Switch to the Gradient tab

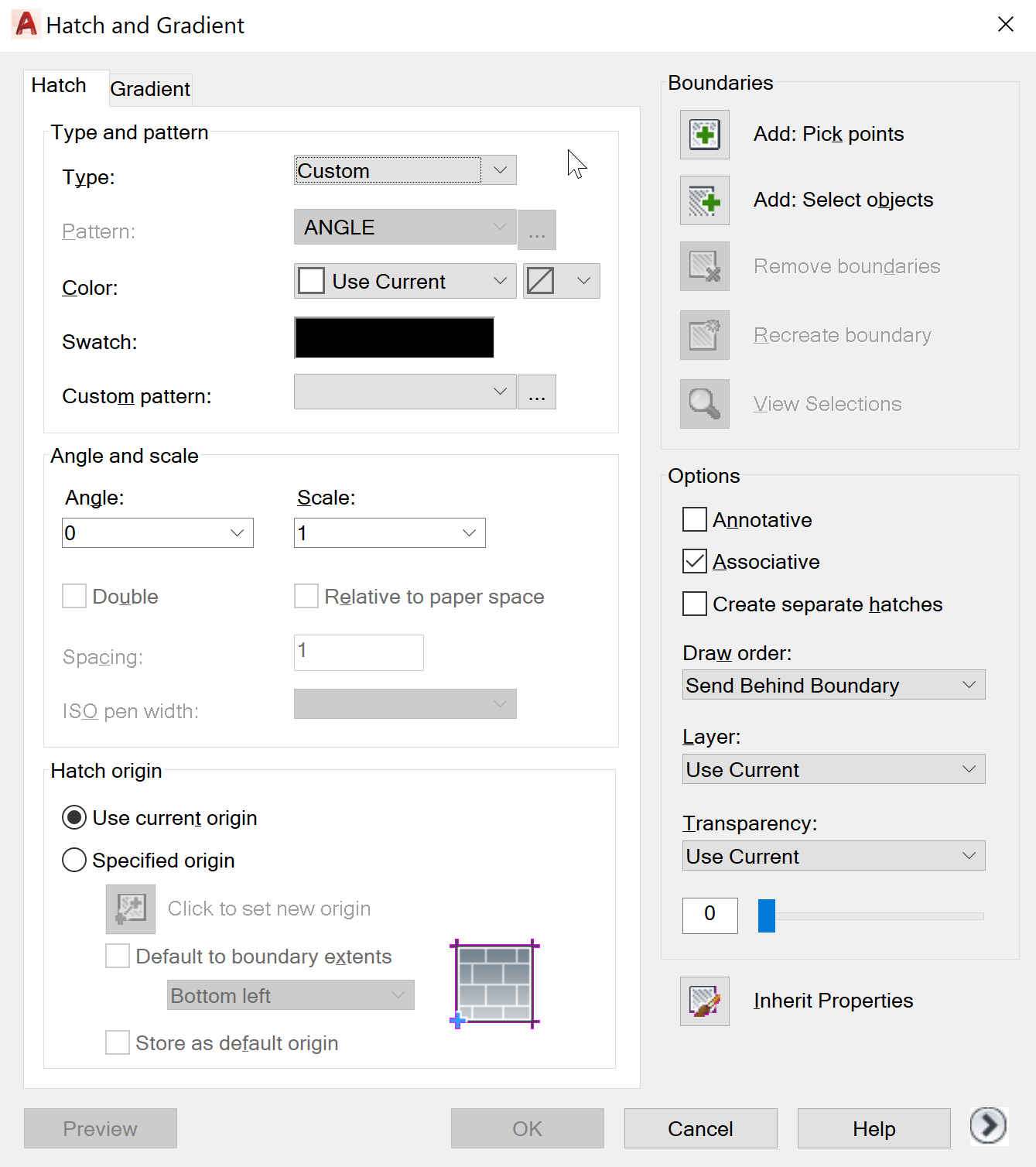(x=150, y=89)
